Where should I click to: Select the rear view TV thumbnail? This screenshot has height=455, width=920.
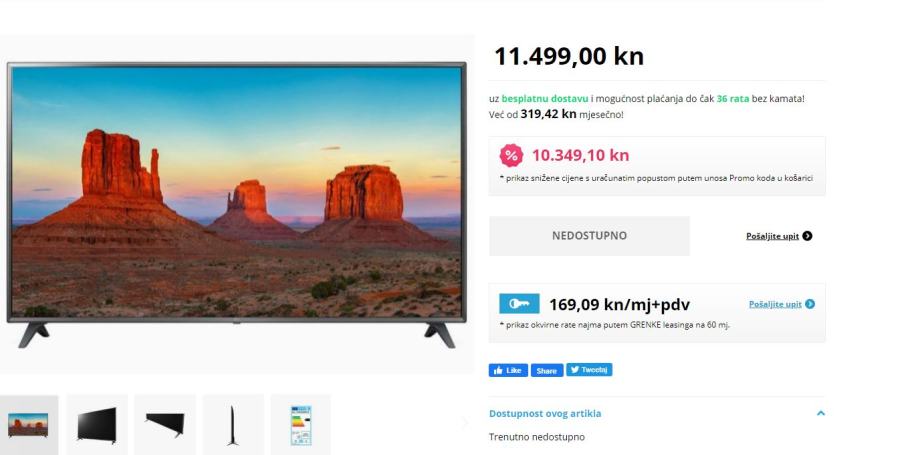click(165, 425)
